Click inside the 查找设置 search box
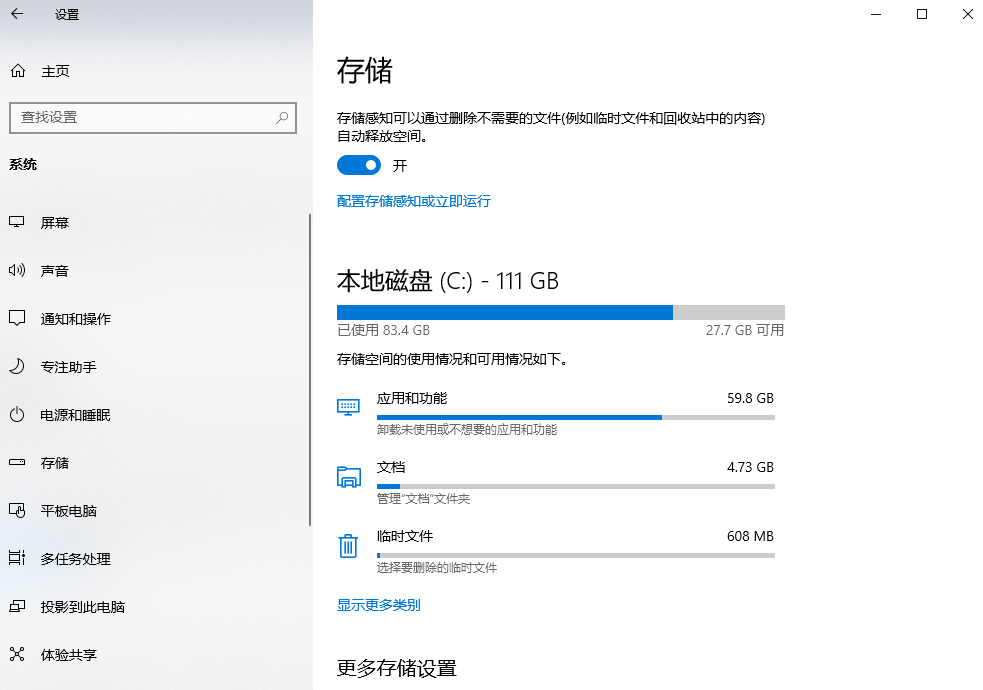The image size is (983, 690). pos(153,118)
